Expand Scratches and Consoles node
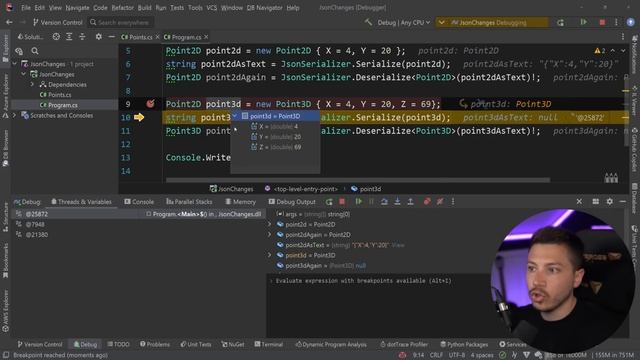 tap(15, 116)
